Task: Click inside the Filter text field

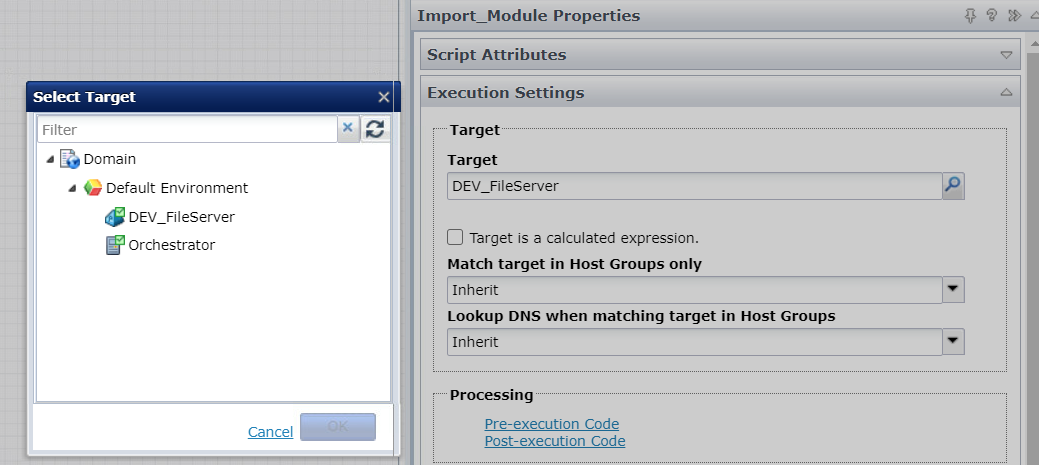Action: coord(188,129)
